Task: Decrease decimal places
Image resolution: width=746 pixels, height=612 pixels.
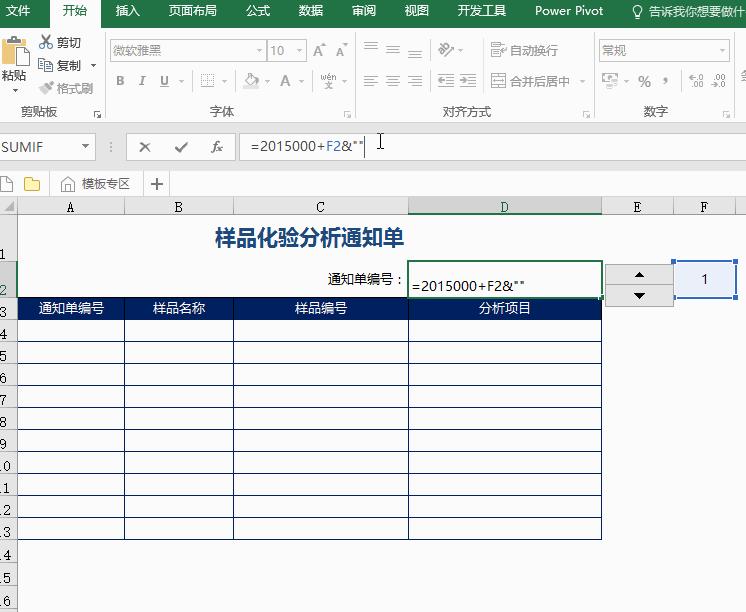Action: click(718, 80)
